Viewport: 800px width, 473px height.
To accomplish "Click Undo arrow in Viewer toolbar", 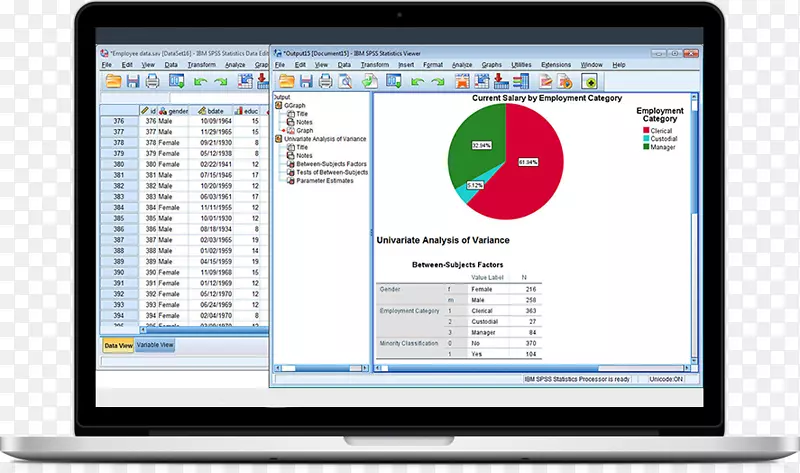I will click(x=418, y=82).
